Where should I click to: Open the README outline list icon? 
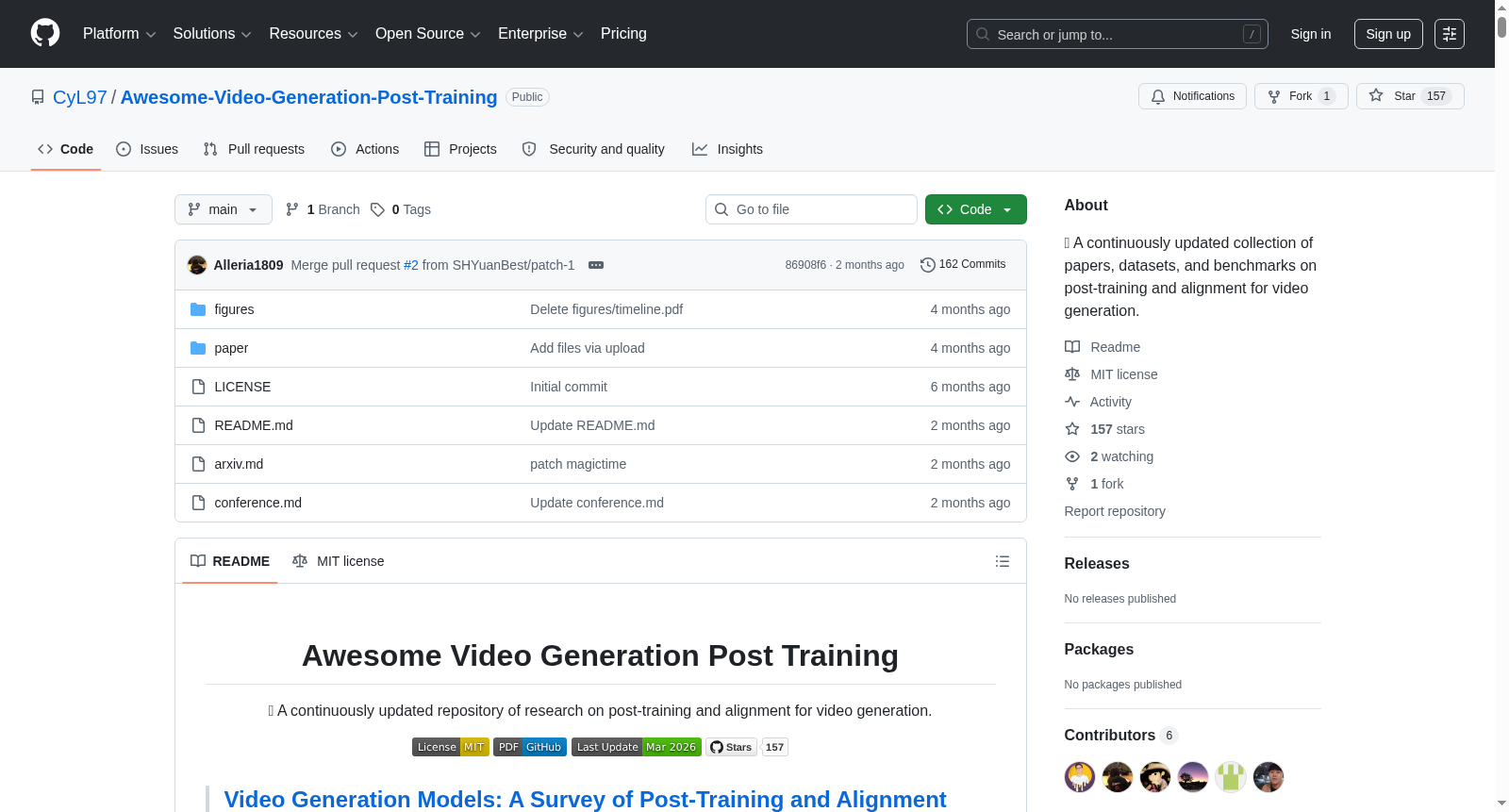pyautogui.click(x=1003, y=561)
